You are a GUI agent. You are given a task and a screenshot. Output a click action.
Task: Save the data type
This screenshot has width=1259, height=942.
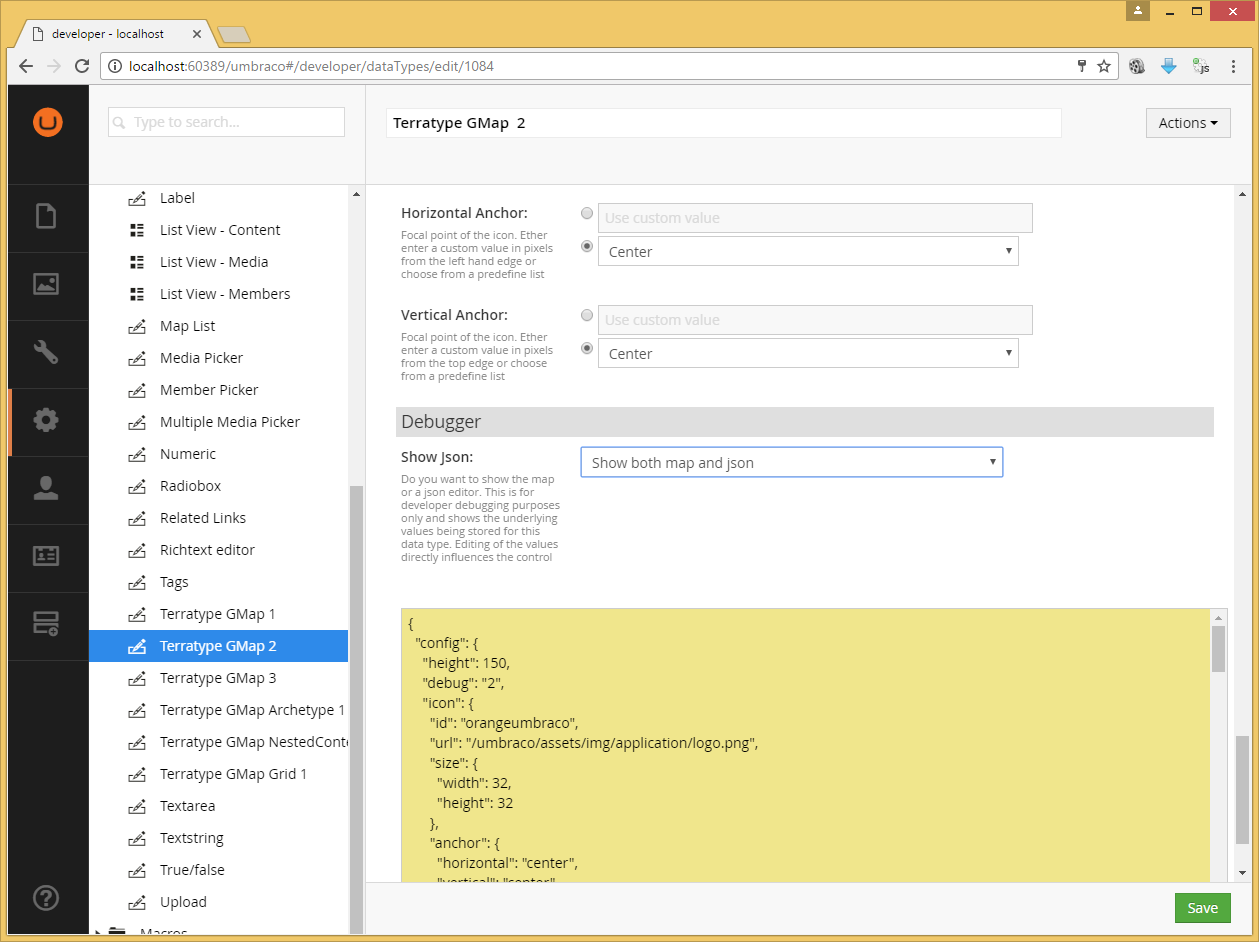pos(1202,908)
